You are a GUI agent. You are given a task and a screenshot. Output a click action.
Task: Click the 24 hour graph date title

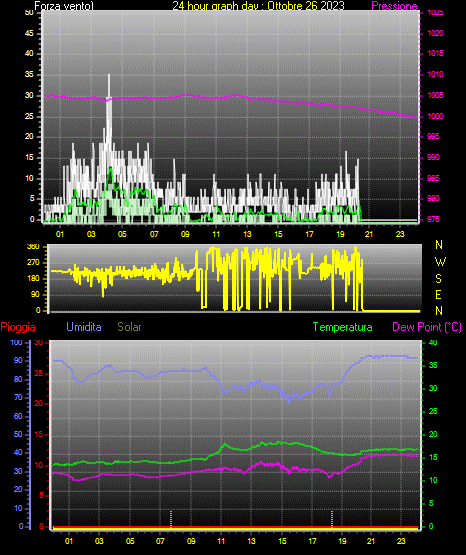(x=258, y=6)
